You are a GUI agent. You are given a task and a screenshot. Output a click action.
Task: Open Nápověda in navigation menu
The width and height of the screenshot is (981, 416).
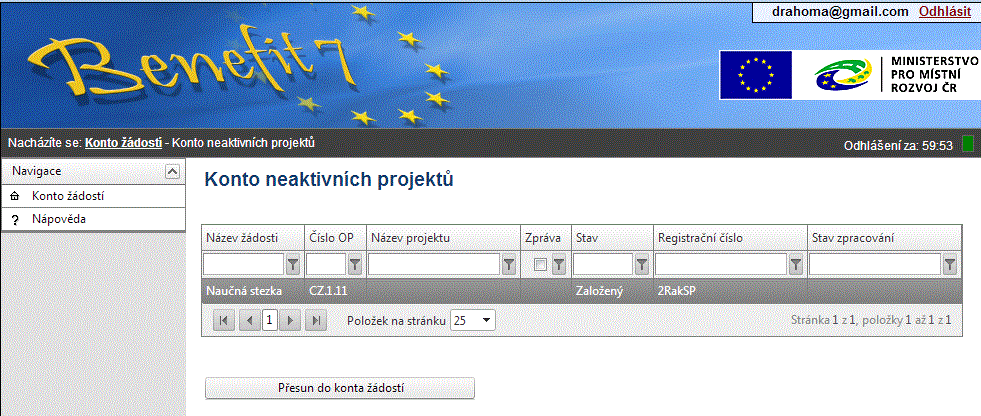93,220
